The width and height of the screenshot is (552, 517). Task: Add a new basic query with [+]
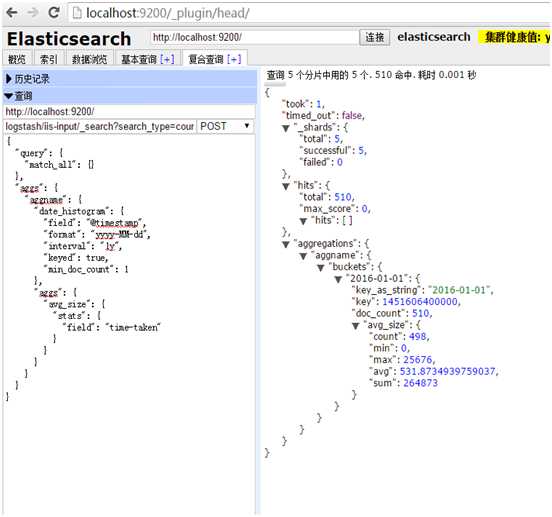coord(167,59)
